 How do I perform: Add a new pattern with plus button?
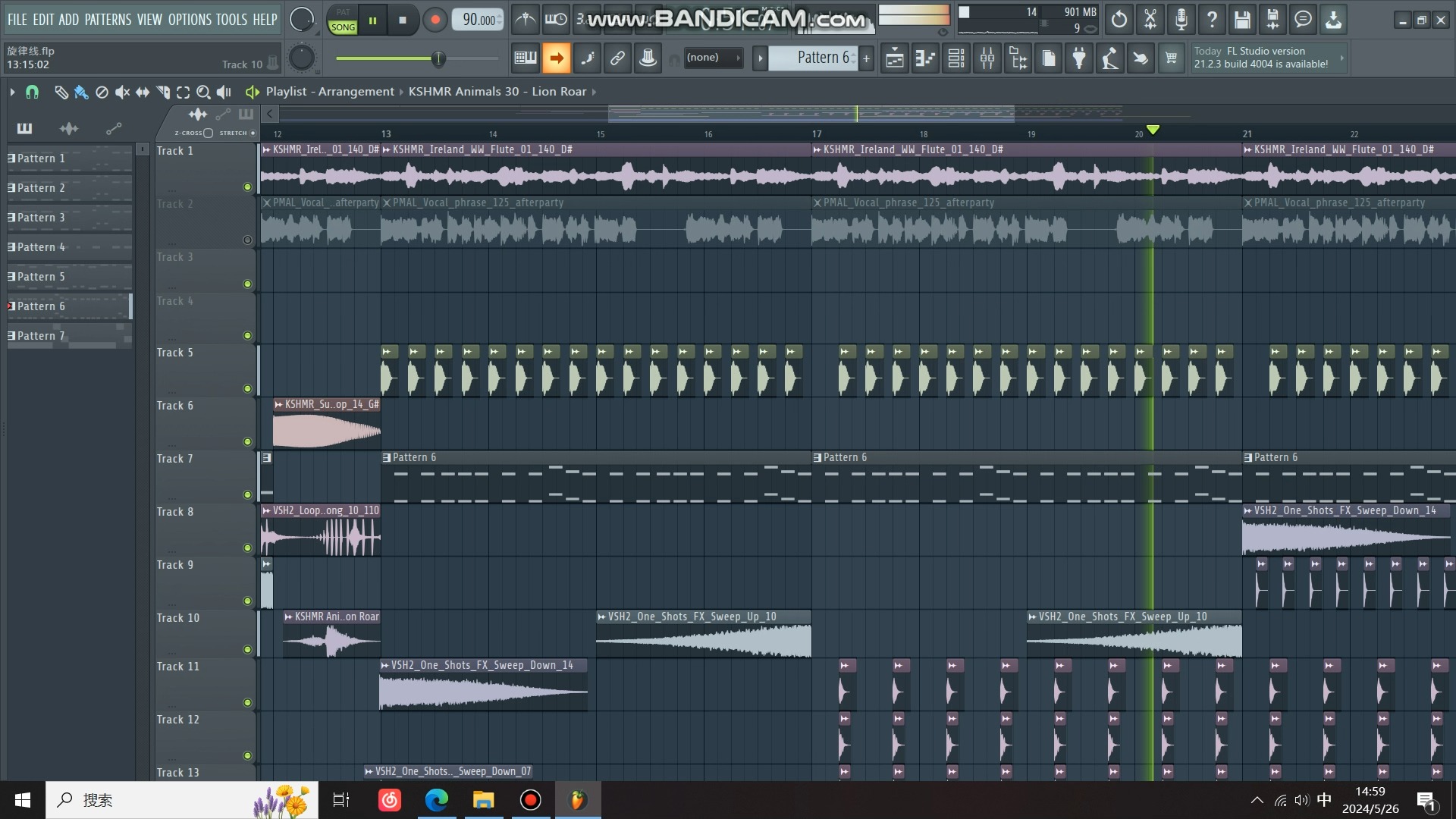866,58
